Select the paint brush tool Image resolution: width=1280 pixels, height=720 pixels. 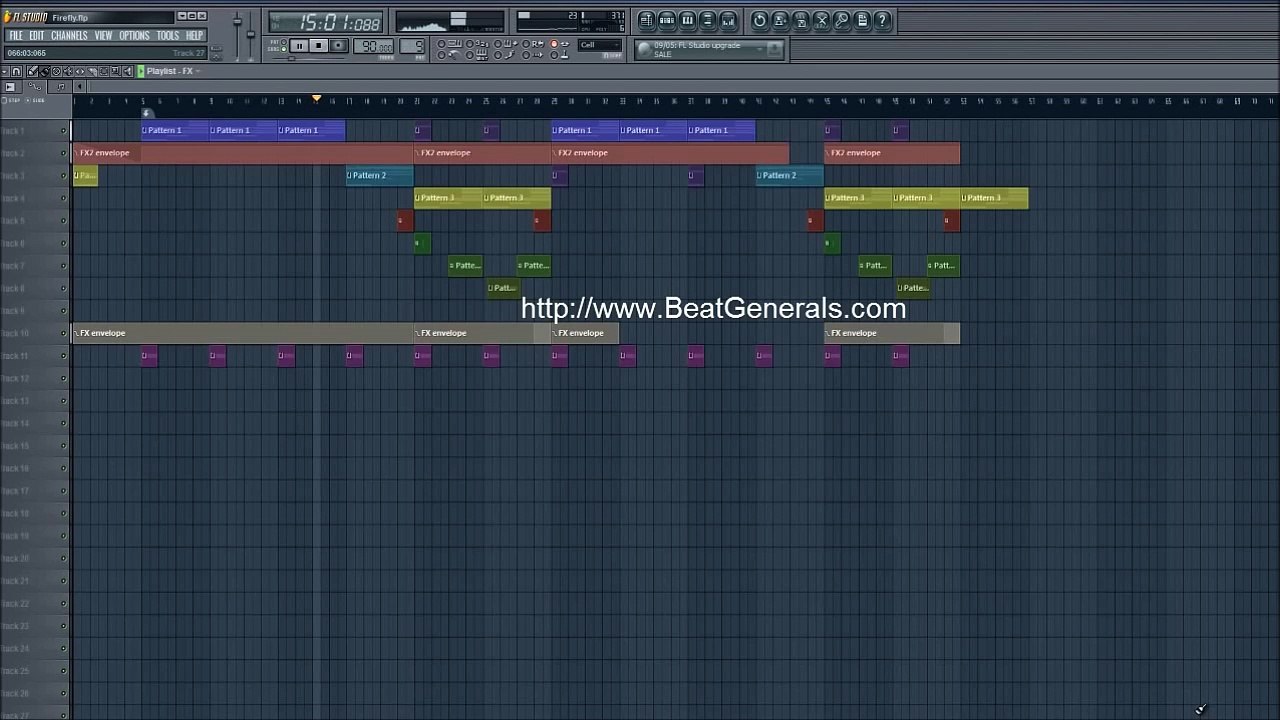[44, 72]
